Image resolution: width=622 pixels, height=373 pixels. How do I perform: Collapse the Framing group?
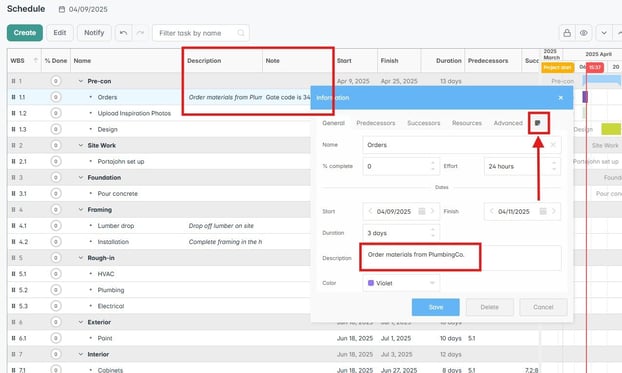click(81, 210)
